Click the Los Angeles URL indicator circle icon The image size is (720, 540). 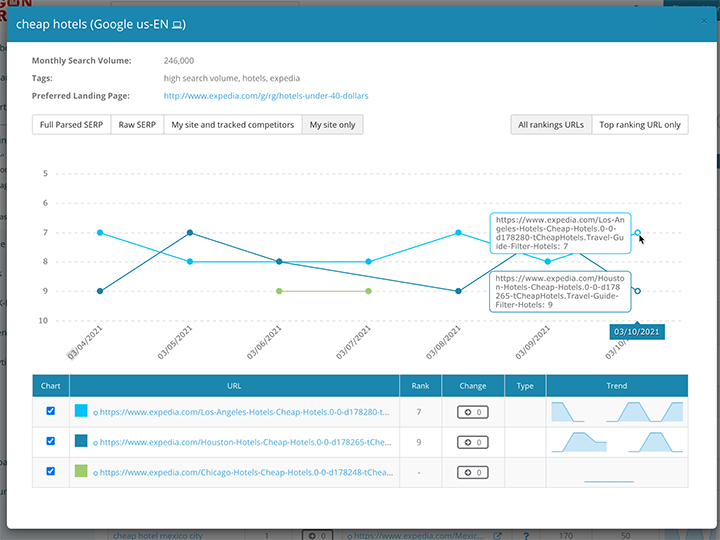[x=95, y=412]
